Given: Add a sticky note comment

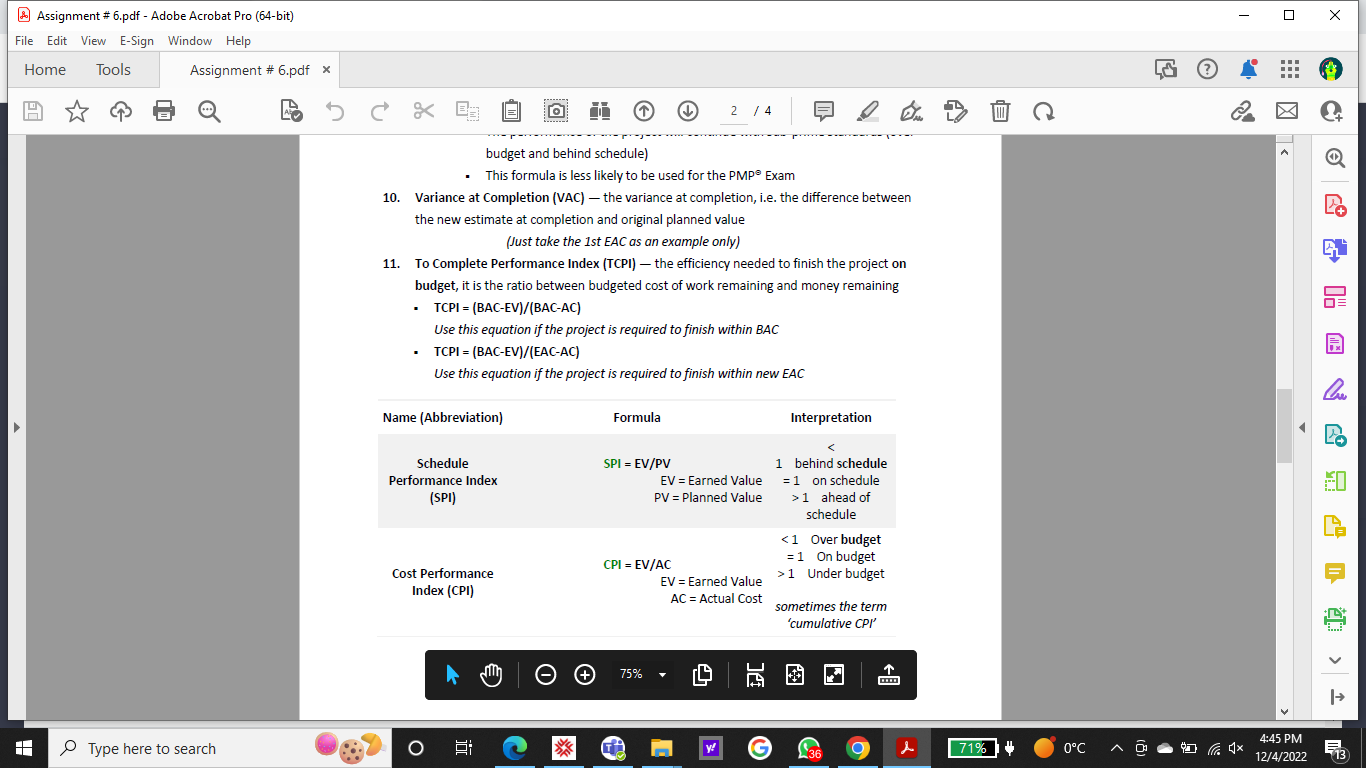Looking at the screenshot, I should [824, 111].
